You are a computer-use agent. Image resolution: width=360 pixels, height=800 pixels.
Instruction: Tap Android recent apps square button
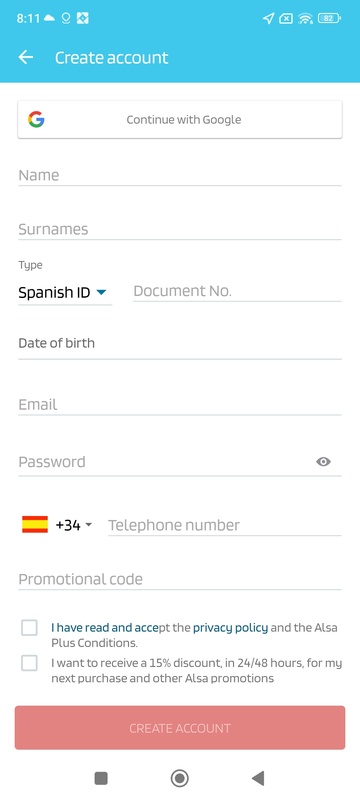click(x=101, y=778)
